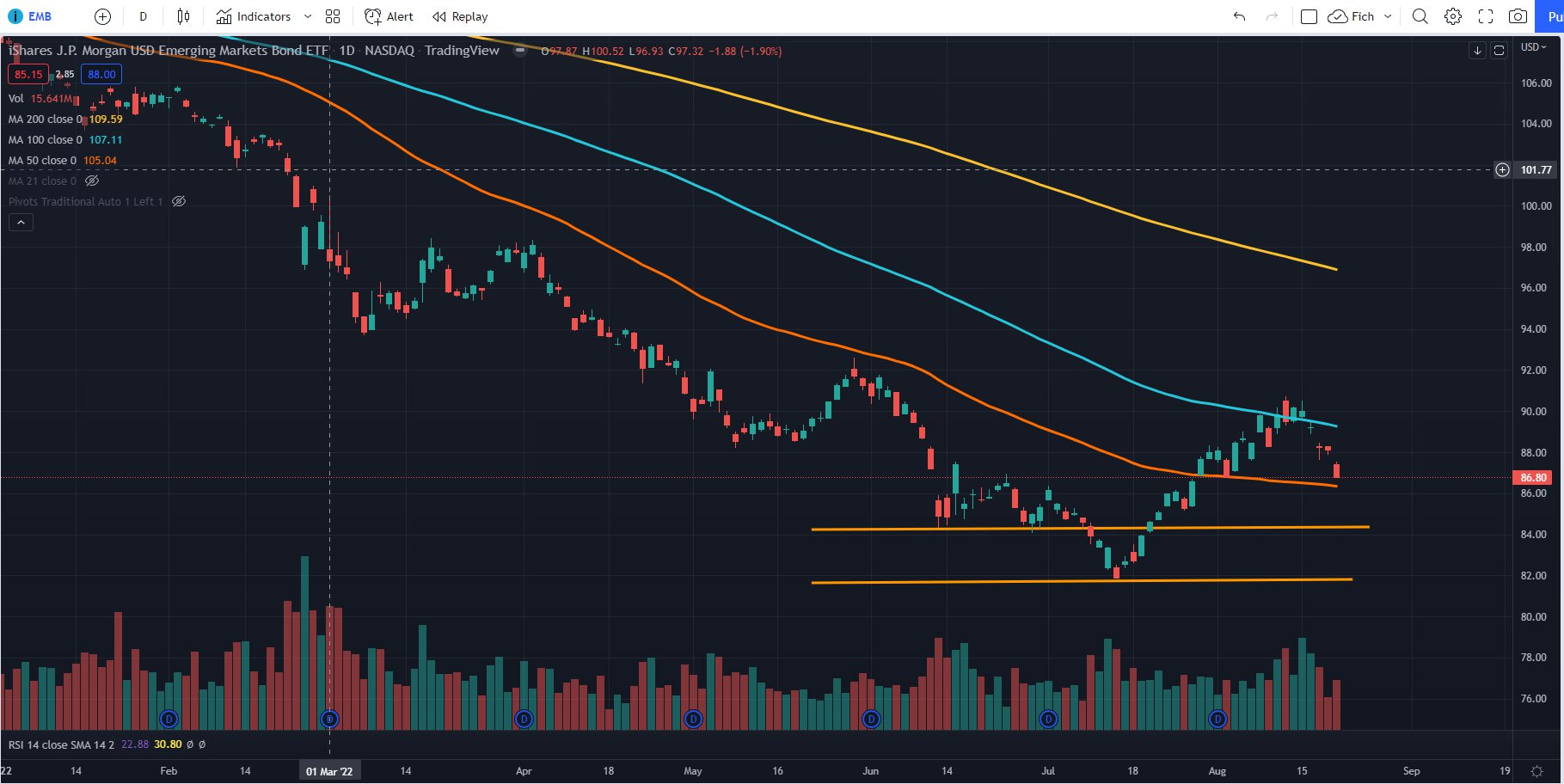The width and height of the screenshot is (1564, 784).
Task: Click the dividend D marker near Aug
Action: pyautogui.click(x=1217, y=719)
